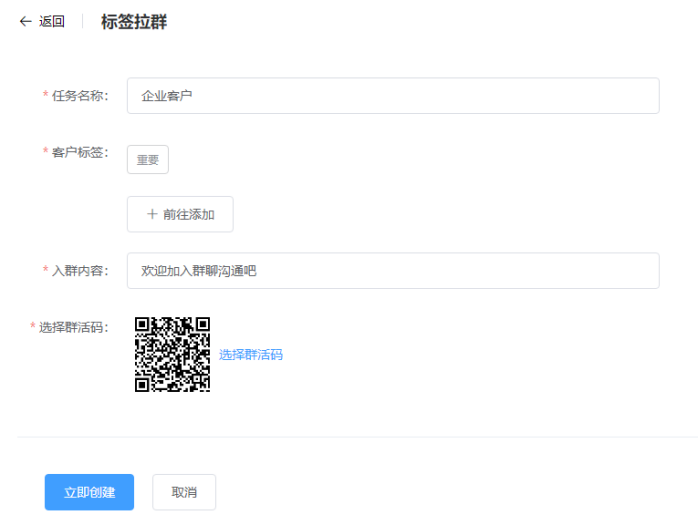Click the 标签拉群 page title
This screenshot has width=698, height=526.
coord(134,22)
